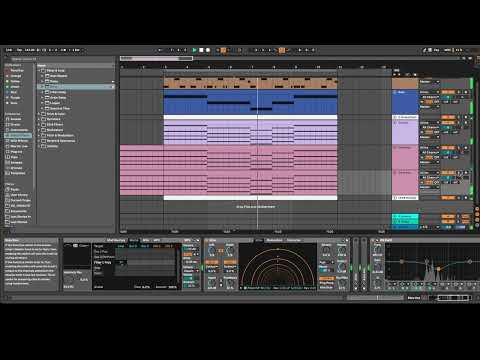Screen dimensions: 480x360
Task: Select Beat Repeat in the device list
Action: (58, 76)
